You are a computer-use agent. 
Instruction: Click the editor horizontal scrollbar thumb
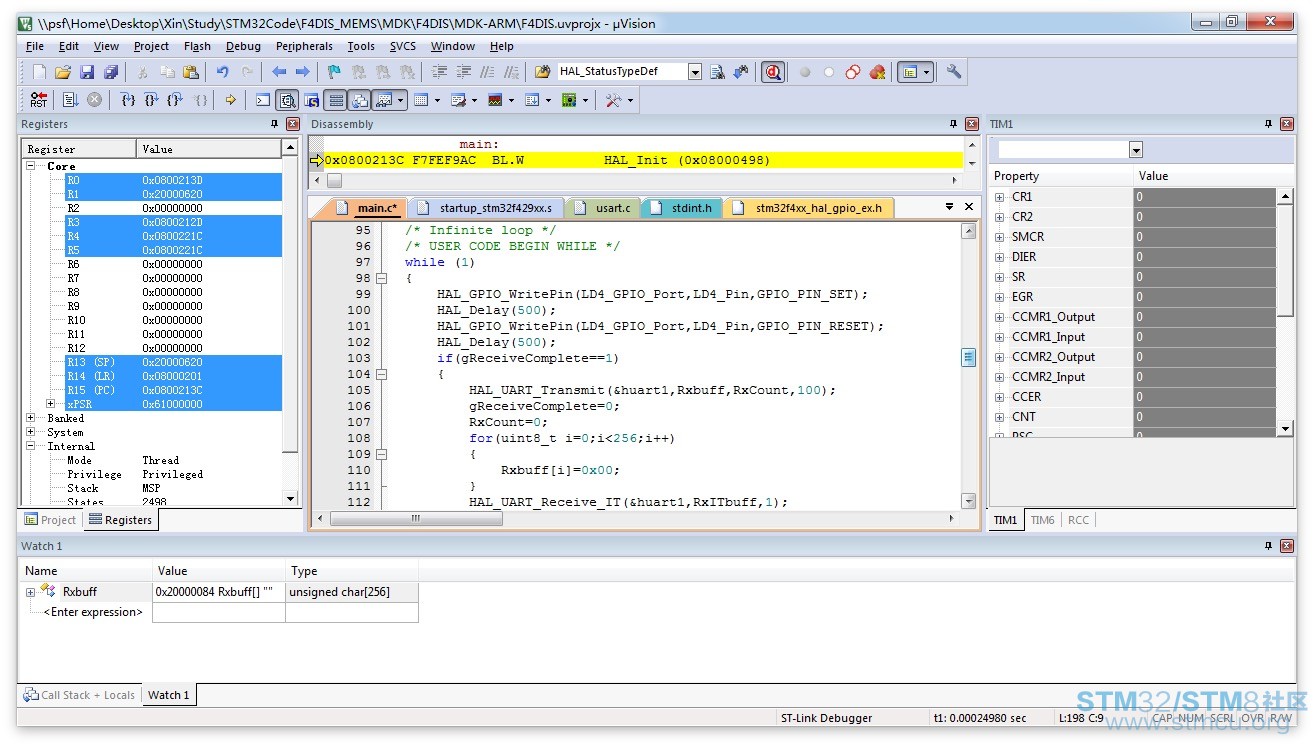415,519
